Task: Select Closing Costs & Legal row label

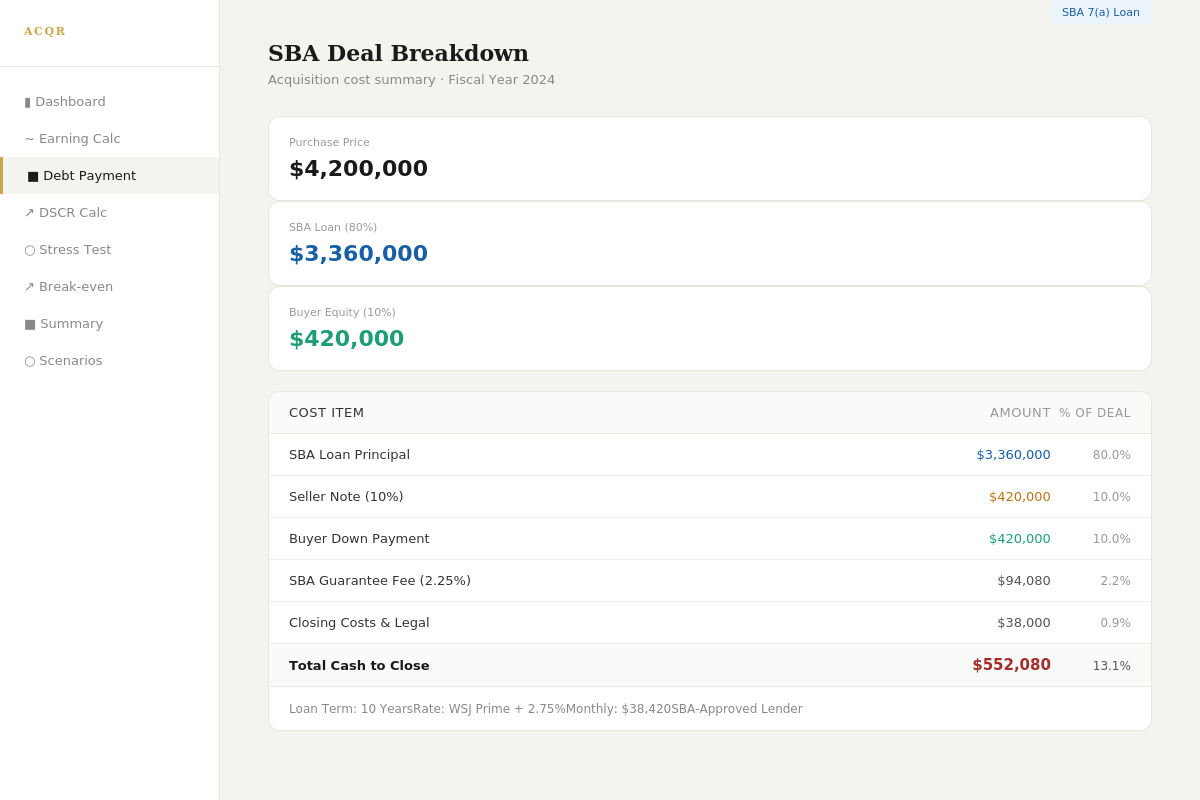Action: coord(359,623)
